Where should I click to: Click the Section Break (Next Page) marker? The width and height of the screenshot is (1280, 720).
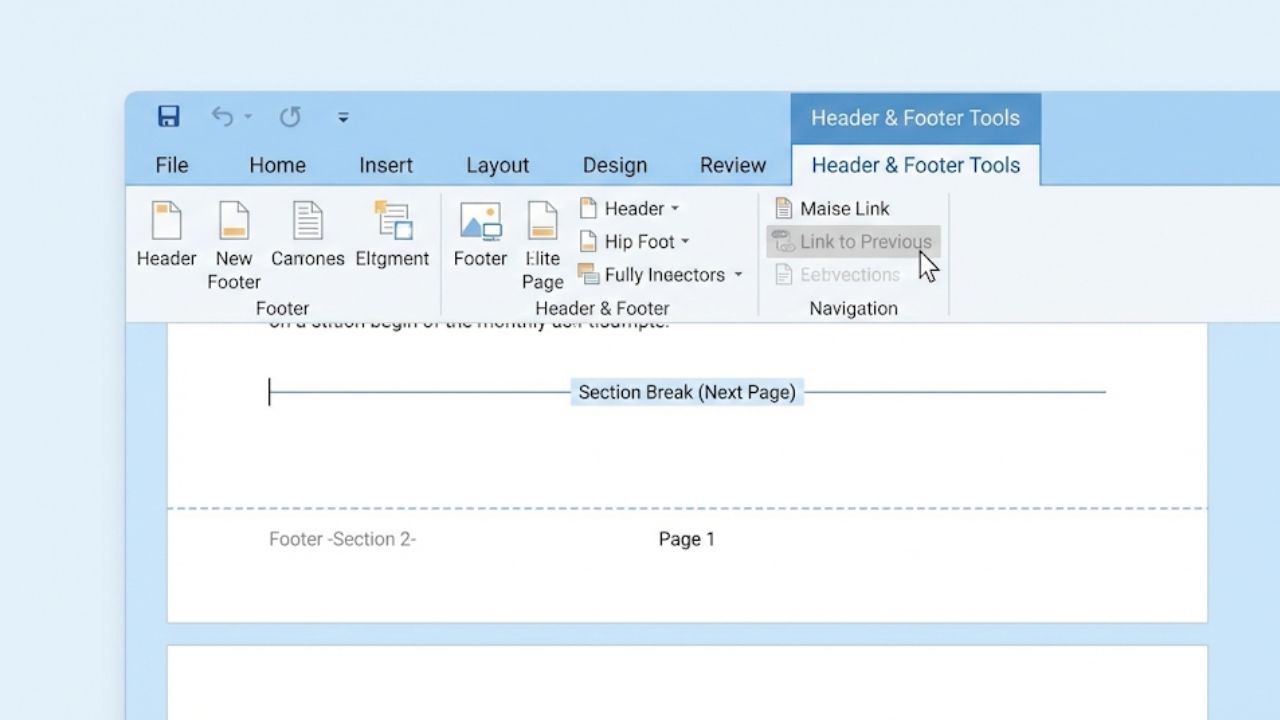click(686, 392)
